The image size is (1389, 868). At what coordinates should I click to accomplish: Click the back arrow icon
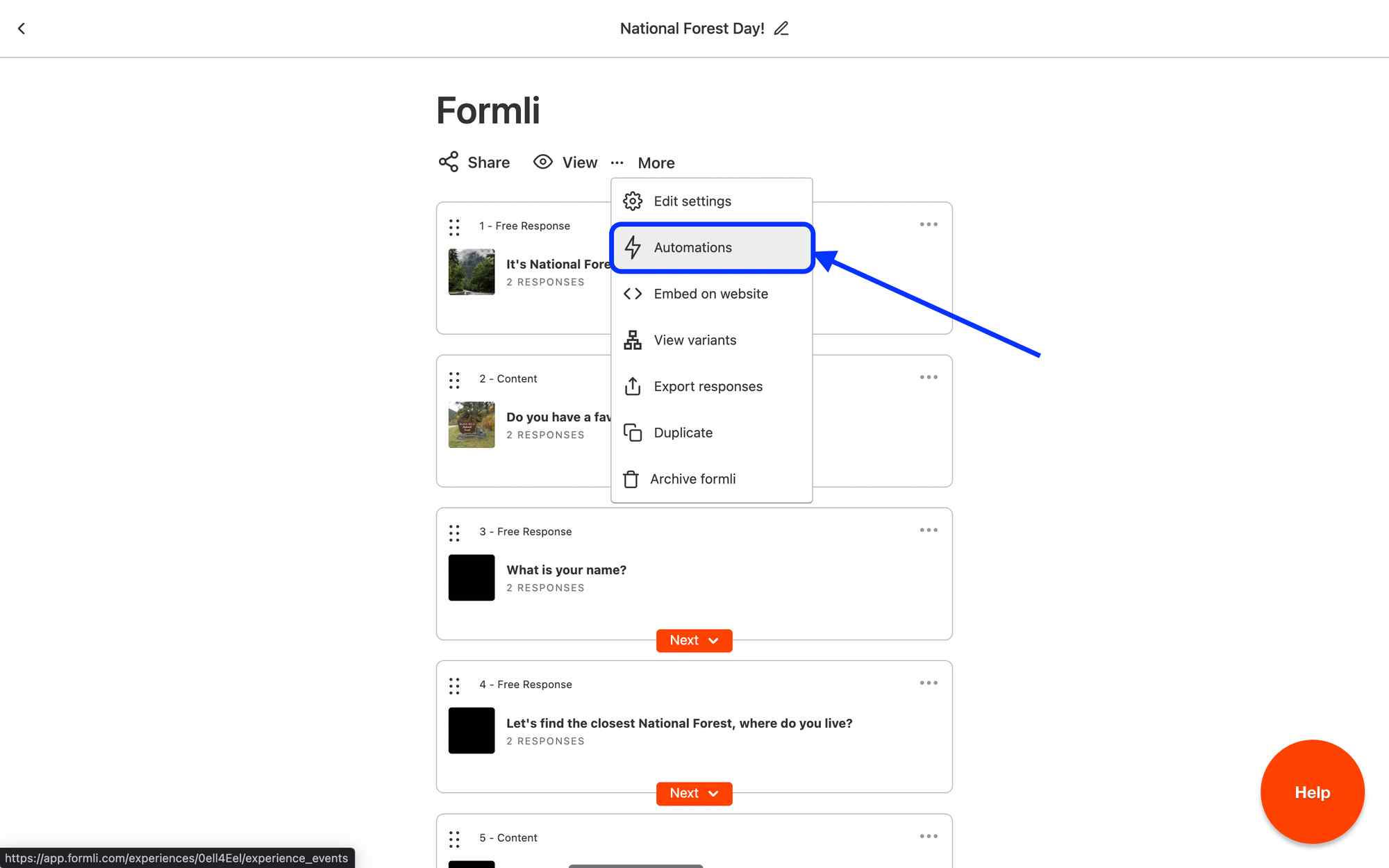click(22, 28)
